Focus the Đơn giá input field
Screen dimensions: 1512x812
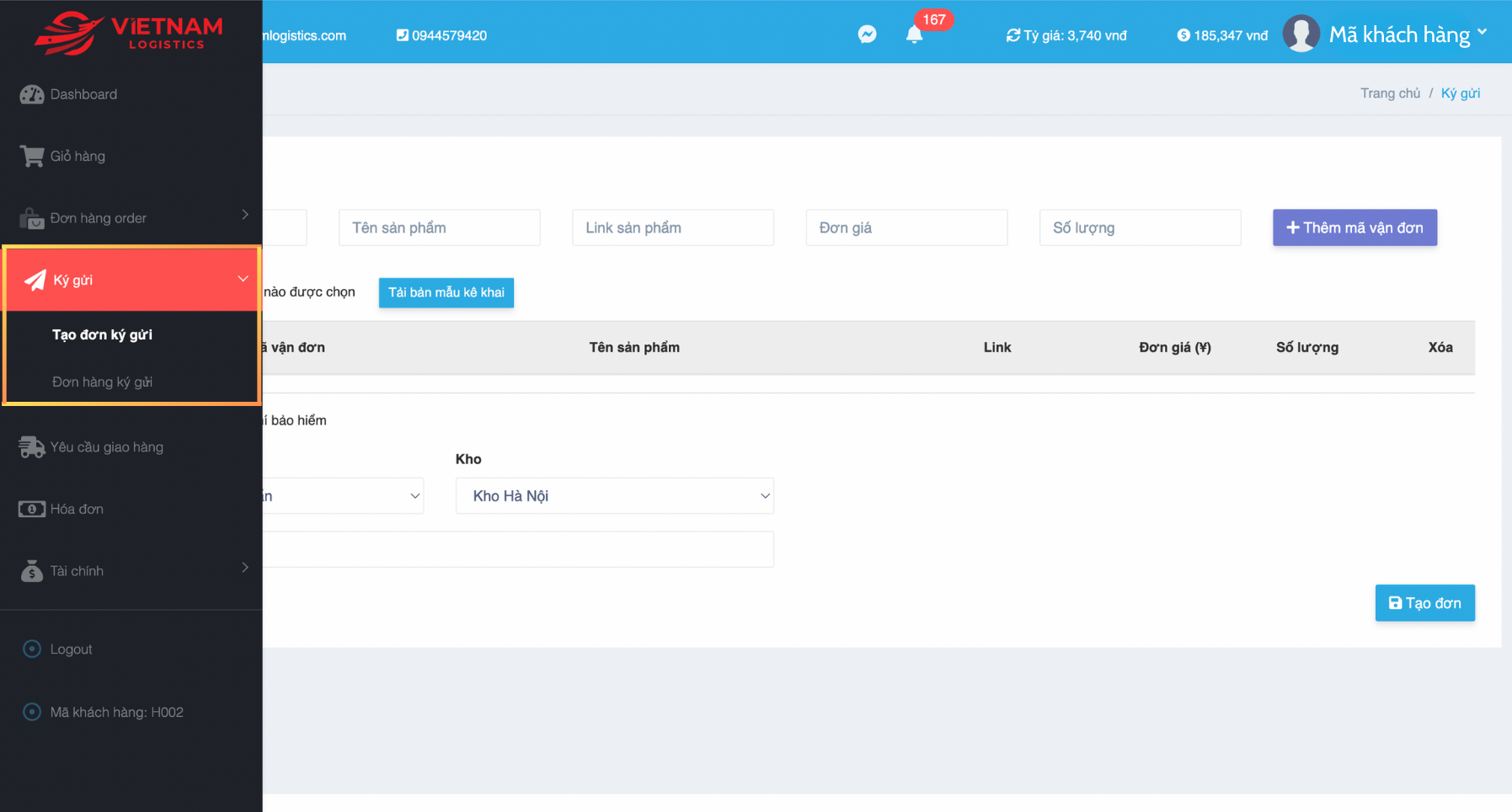pos(906,227)
